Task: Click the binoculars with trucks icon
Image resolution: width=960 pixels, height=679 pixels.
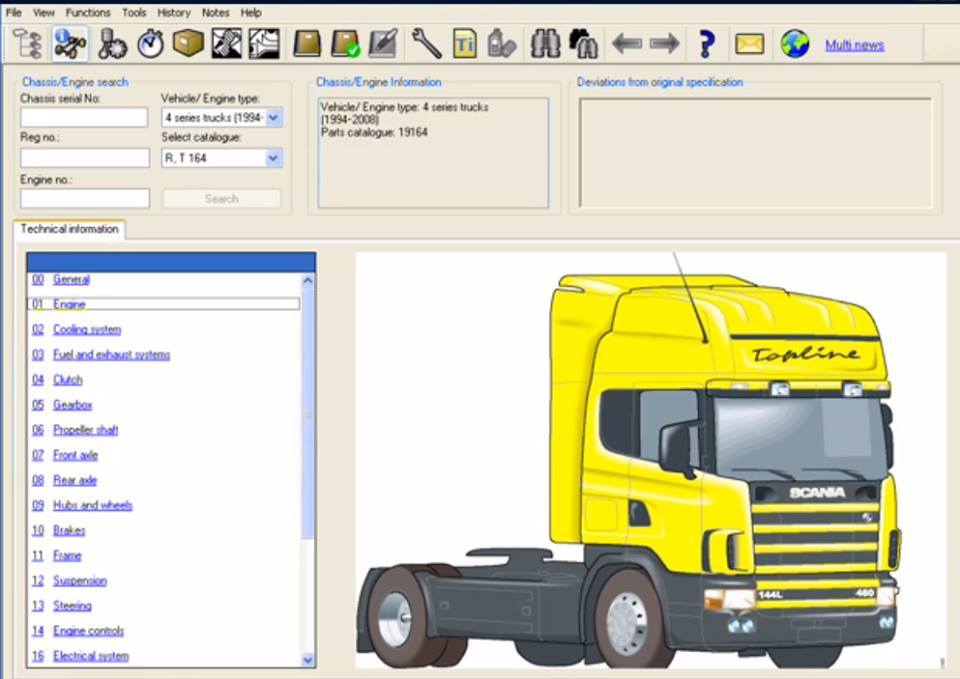Action: pos(583,44)
